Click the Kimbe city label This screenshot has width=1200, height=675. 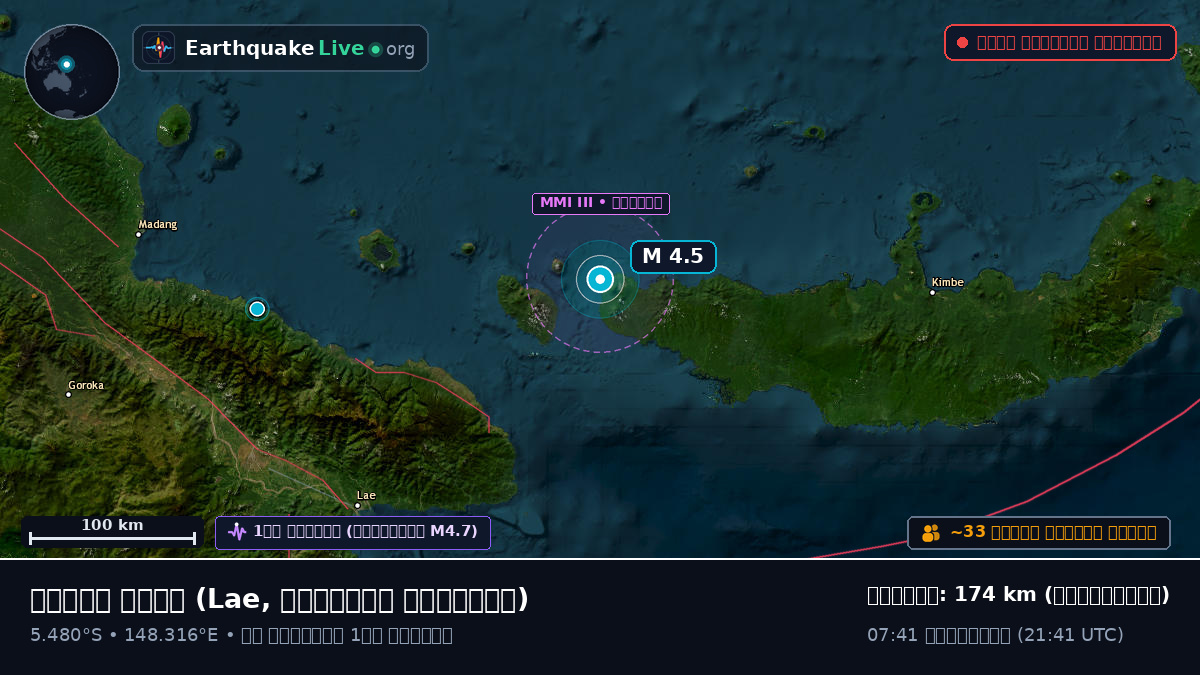pos(948,282)
